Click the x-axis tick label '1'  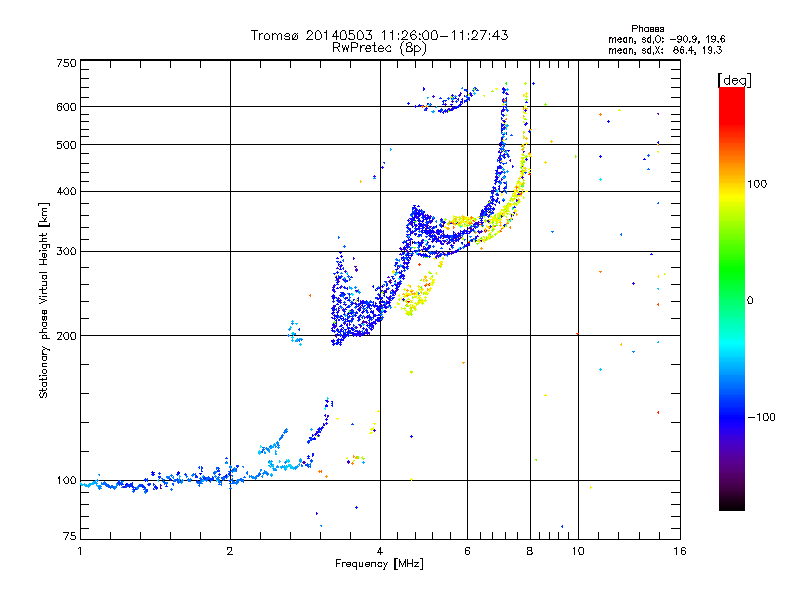pos(80,551)
